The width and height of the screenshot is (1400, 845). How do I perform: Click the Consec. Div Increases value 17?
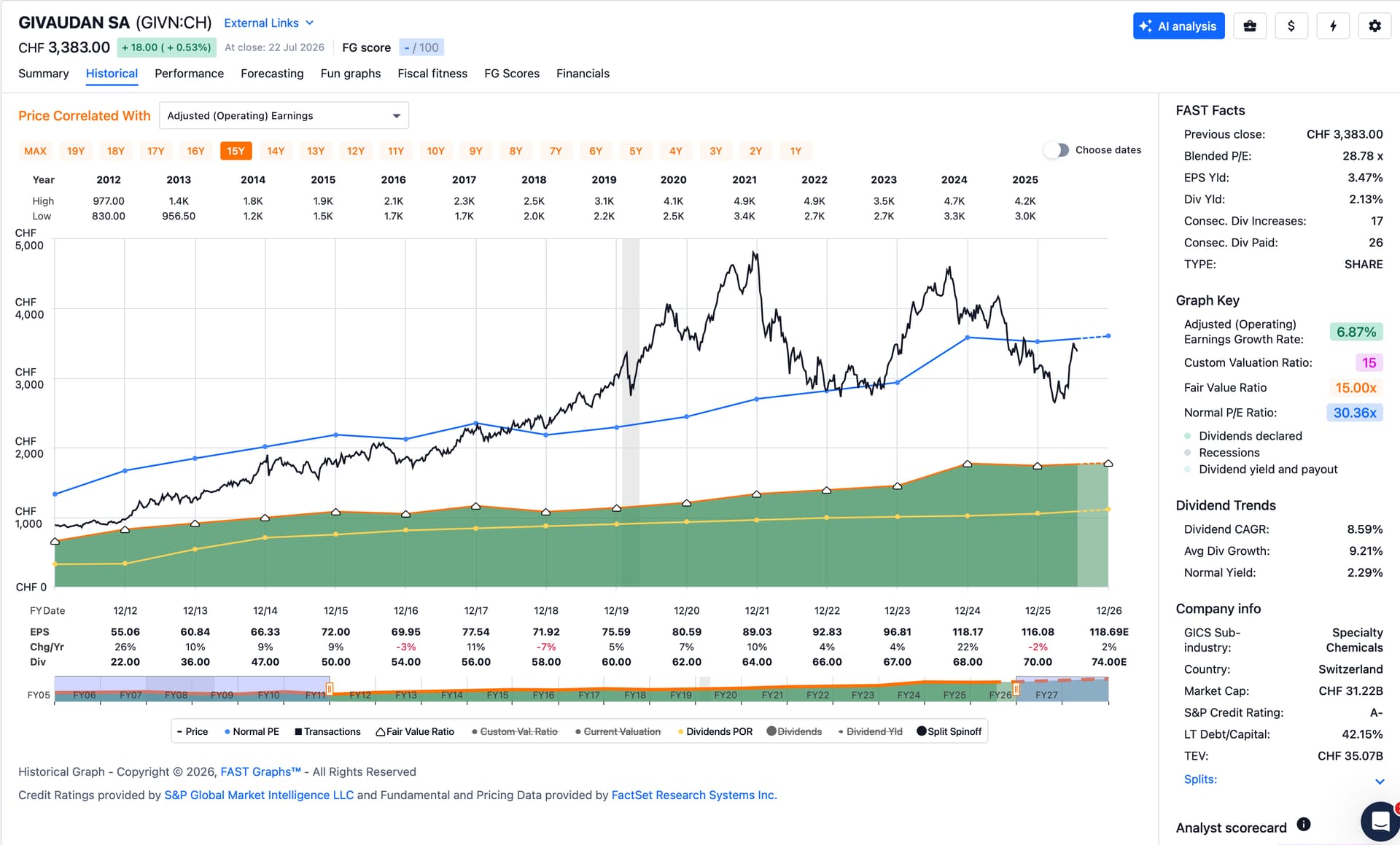1377,221
